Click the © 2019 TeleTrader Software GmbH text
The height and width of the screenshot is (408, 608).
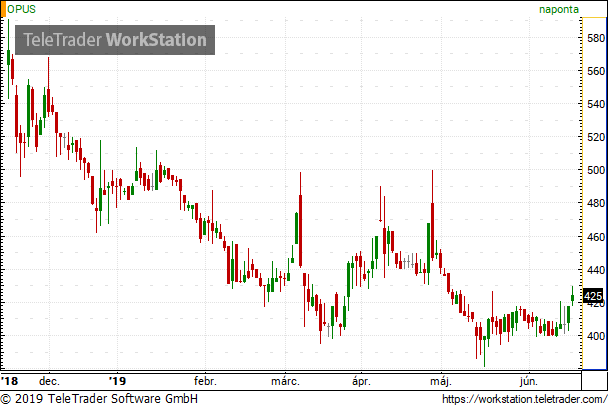click(99, 399)
